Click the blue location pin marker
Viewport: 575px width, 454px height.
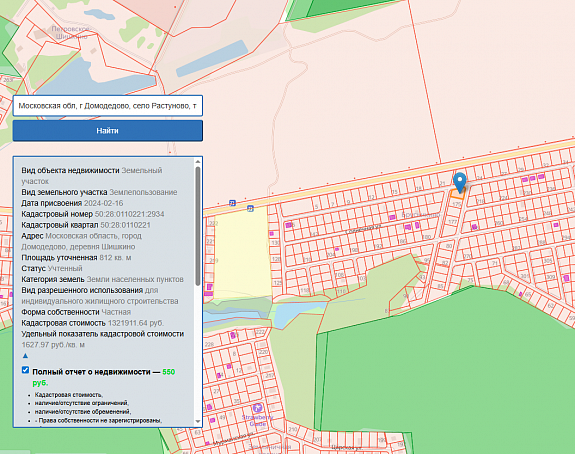click(x=459, y=182)
